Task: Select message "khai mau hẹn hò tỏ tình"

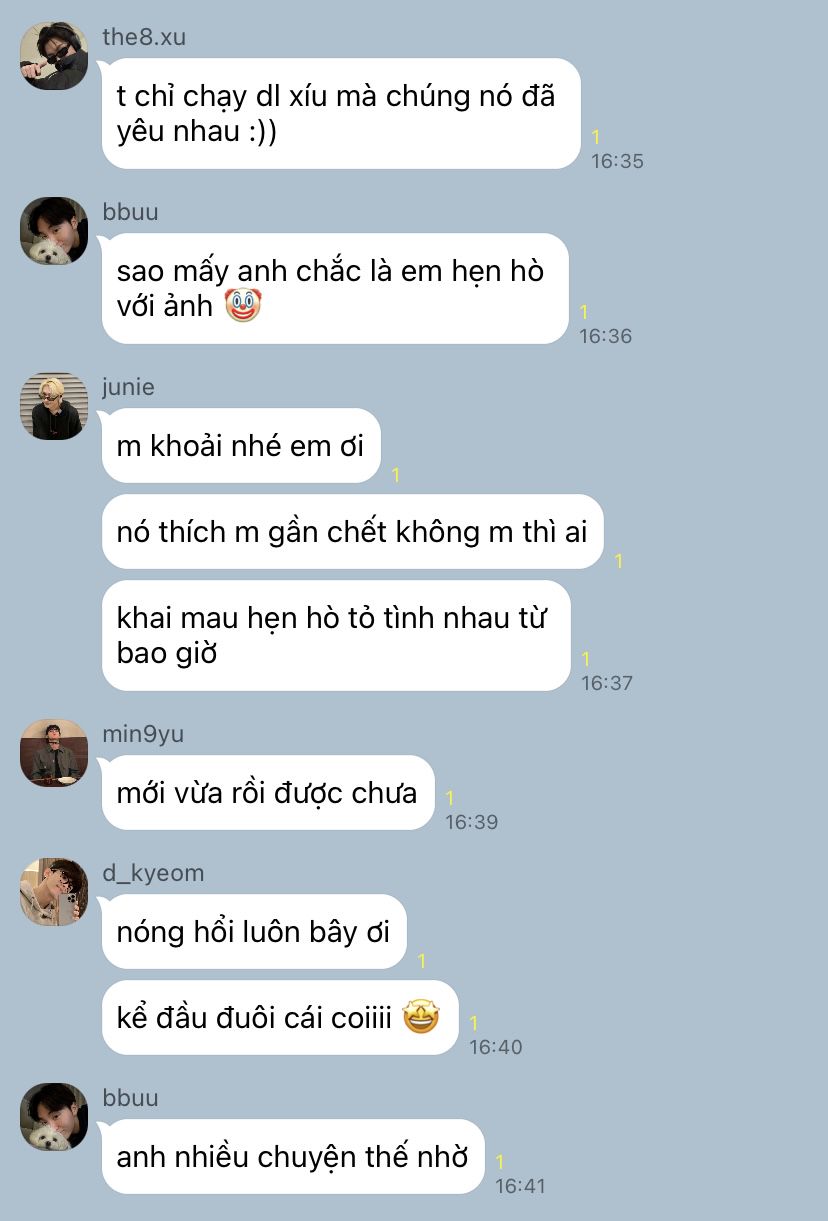Action: tap(336, 636)
